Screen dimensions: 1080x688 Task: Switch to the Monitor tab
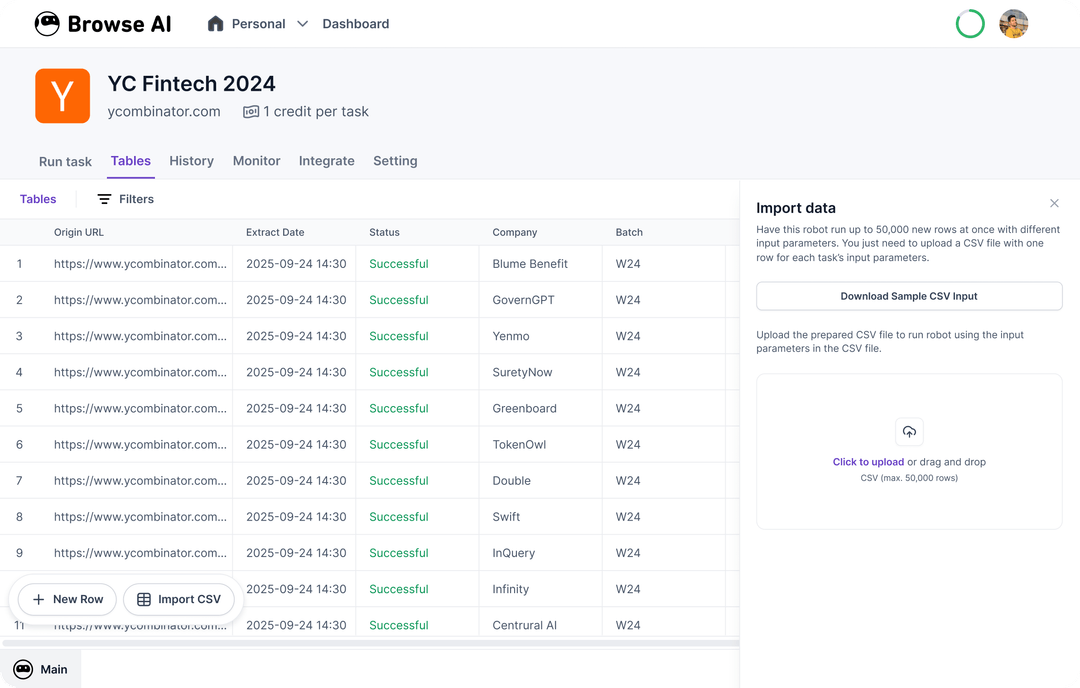pyautogui.click(x=256, y=160)
